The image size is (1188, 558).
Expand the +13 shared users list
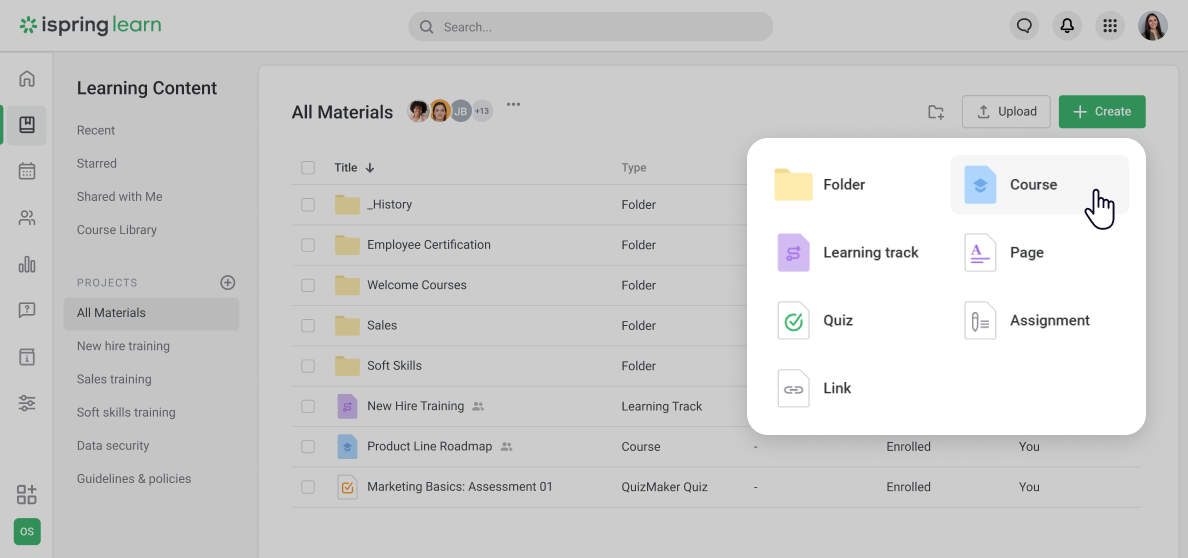tap(482, 111)
